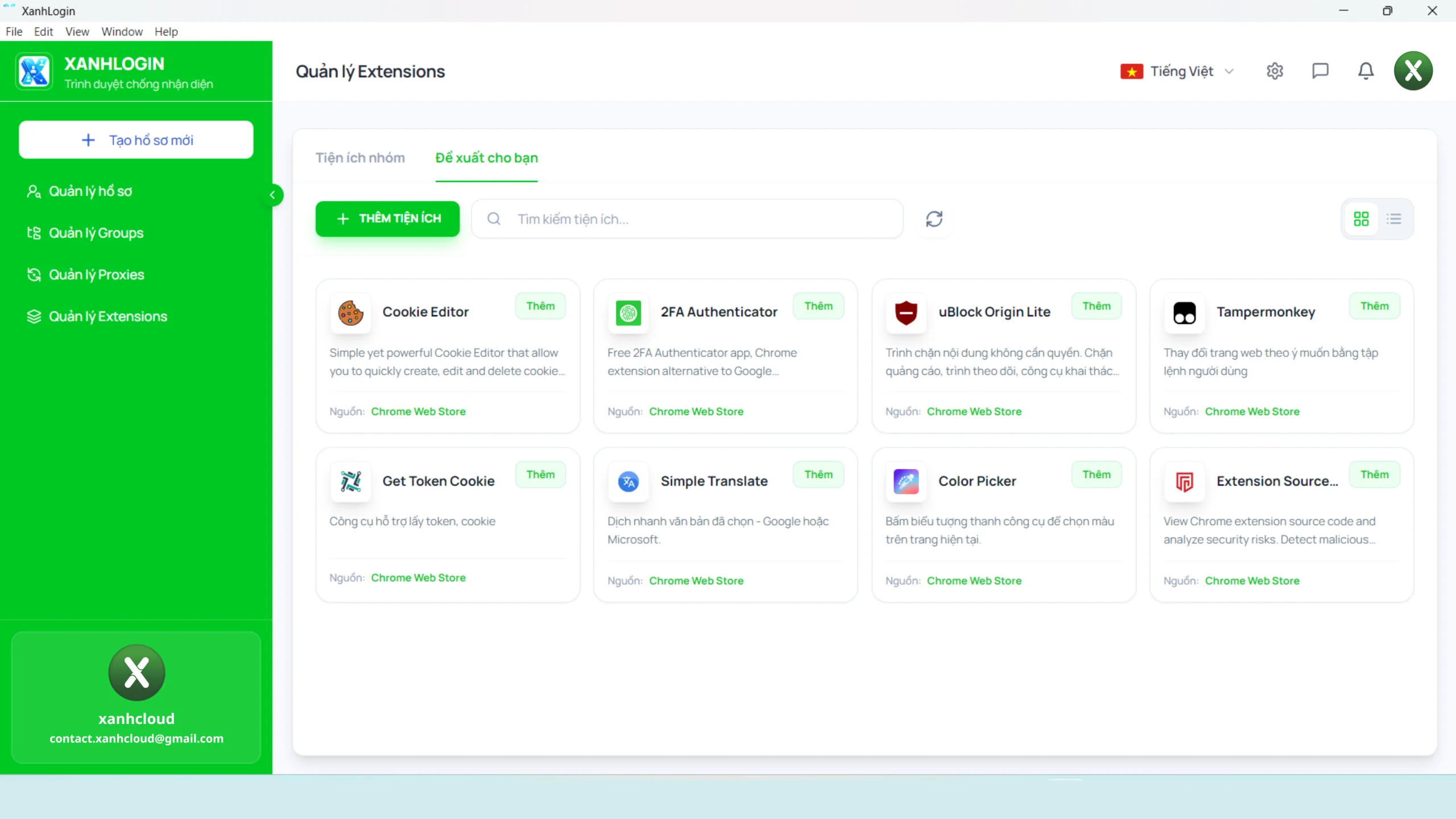Click Tạo hồ sơ mới button
This screenshot has width=1456, height=819.
[136, 140]
